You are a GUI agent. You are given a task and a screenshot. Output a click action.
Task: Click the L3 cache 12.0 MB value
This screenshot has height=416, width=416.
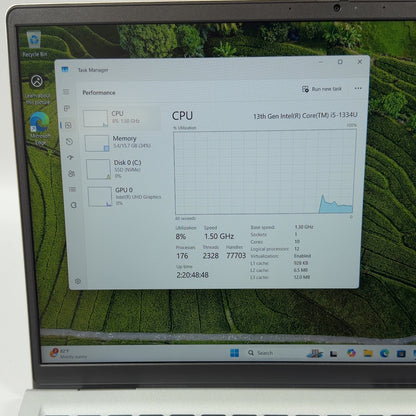(302, 277)
